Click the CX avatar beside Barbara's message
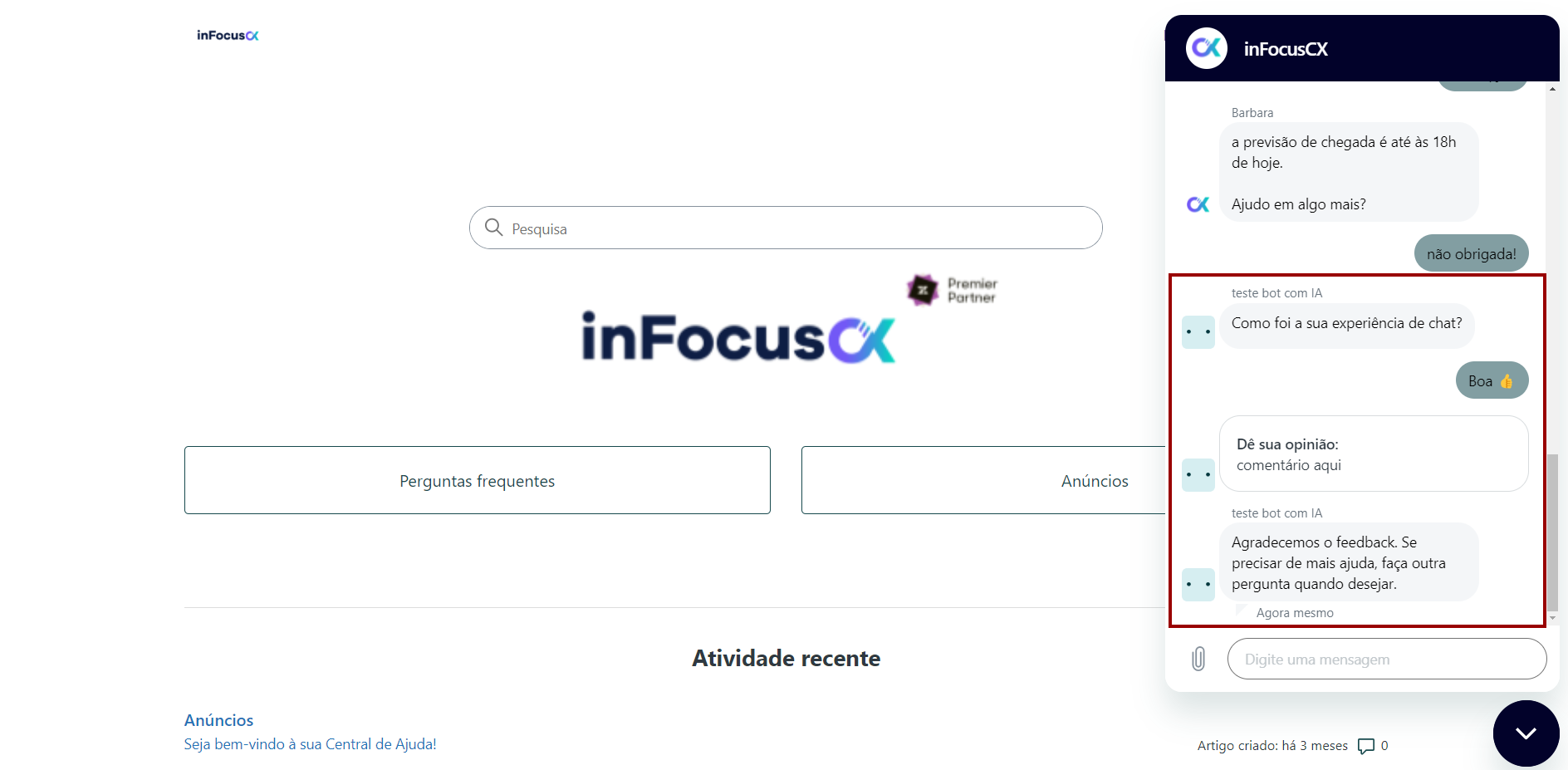This screenshot has height=770, width=1568. point(1198,204)
